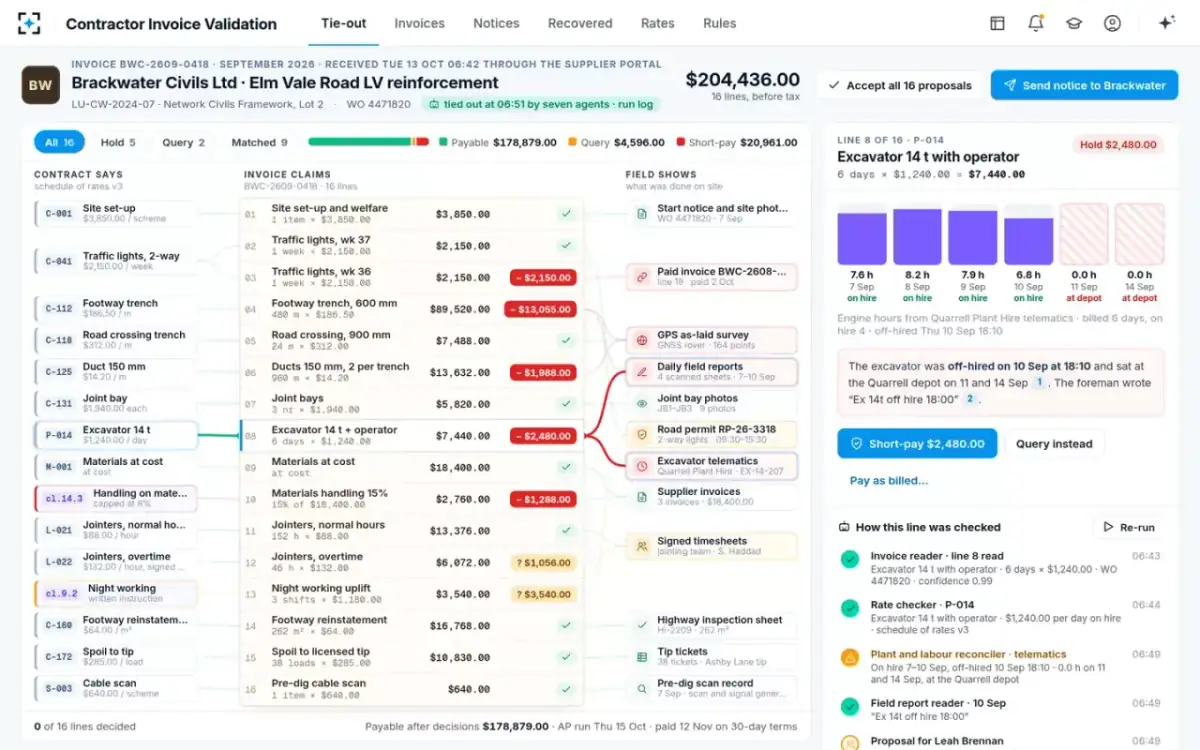Click reference footnote 1 in excavator note
Image resolution: width=1200 pixels, height=750 pixels.
(x=1039, y=383)
